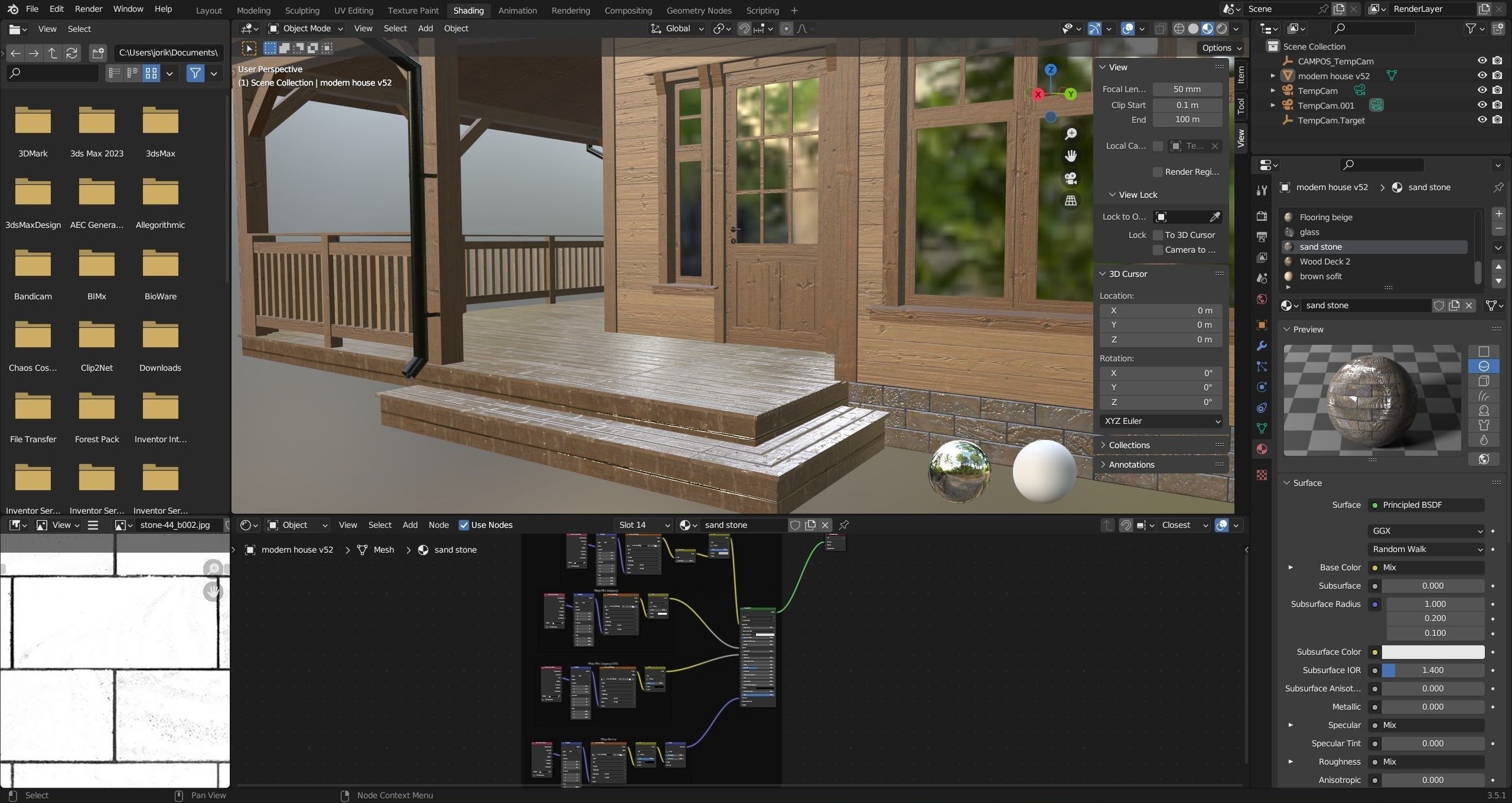Refresh the file browser list
Image resolution: width=1512 pixels, height=803 pixels.
tap(71, 53)
